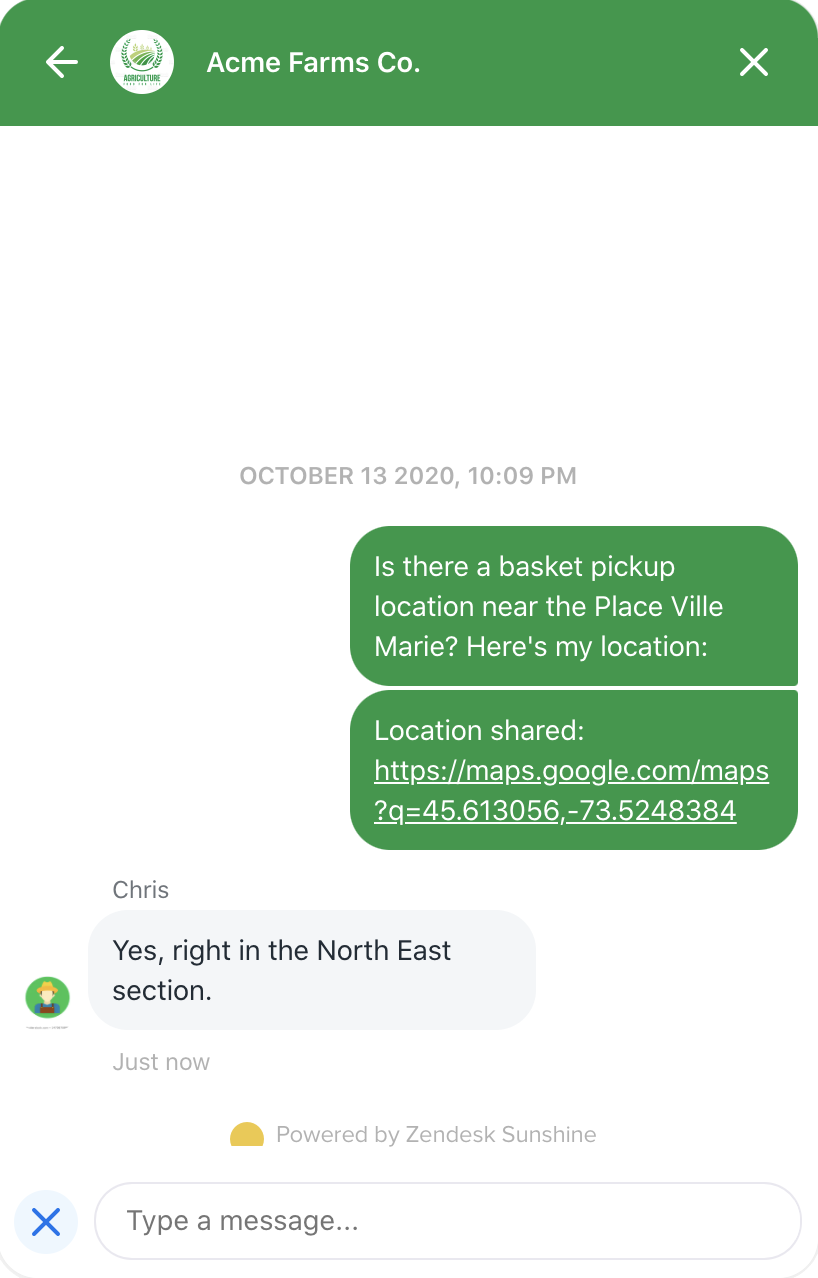
Task: Click the green header bar's empty space
Action: [580, 62]
